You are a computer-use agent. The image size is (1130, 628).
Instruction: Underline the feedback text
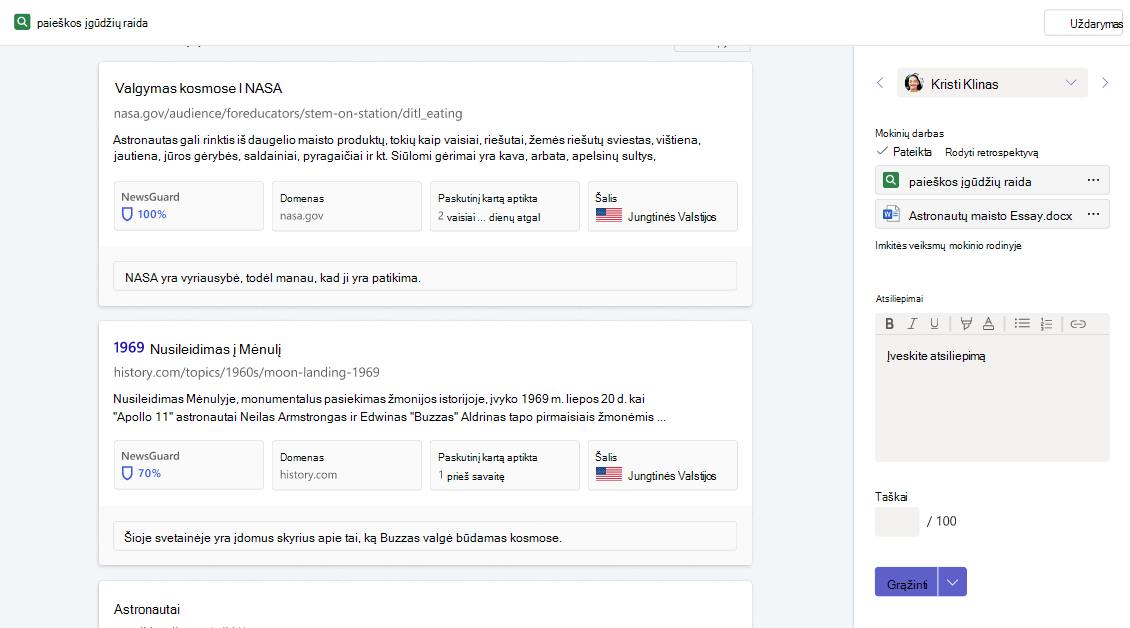click(x=934, y=324)
